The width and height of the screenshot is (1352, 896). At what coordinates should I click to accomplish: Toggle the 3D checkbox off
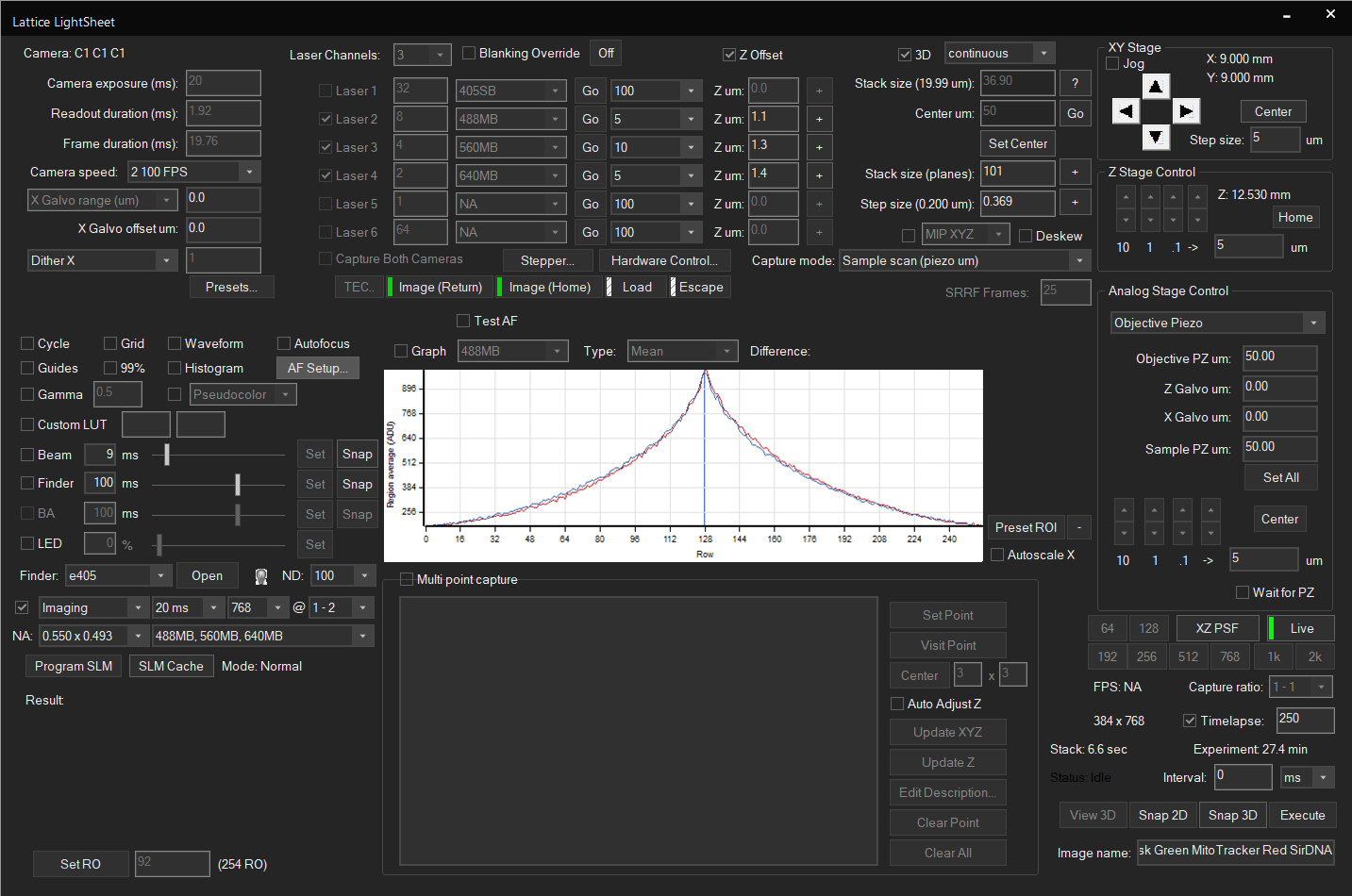(x=904, y=54)
